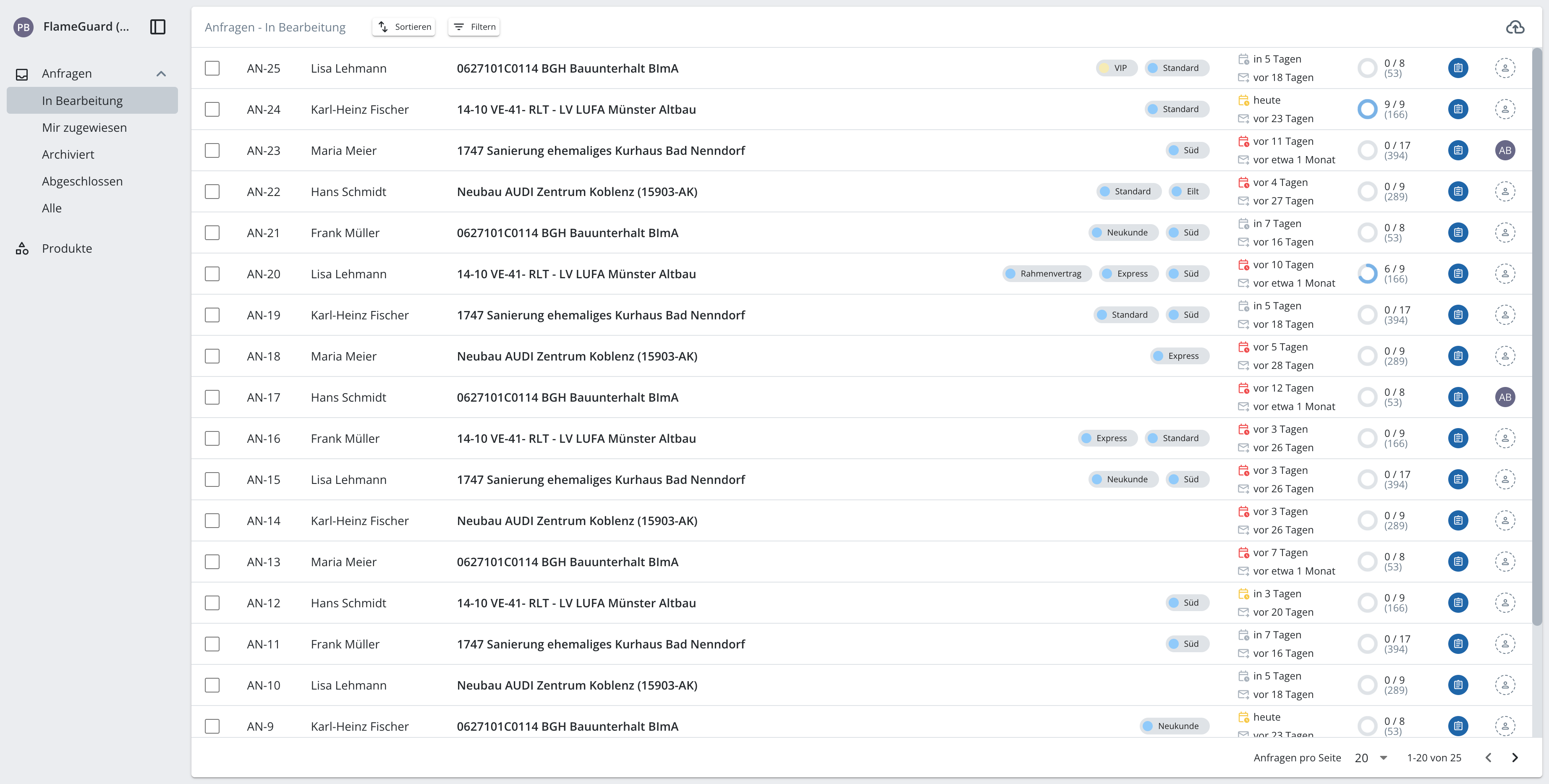Click the AB assignee avatar on AN-17

(x=1505, y=397)
